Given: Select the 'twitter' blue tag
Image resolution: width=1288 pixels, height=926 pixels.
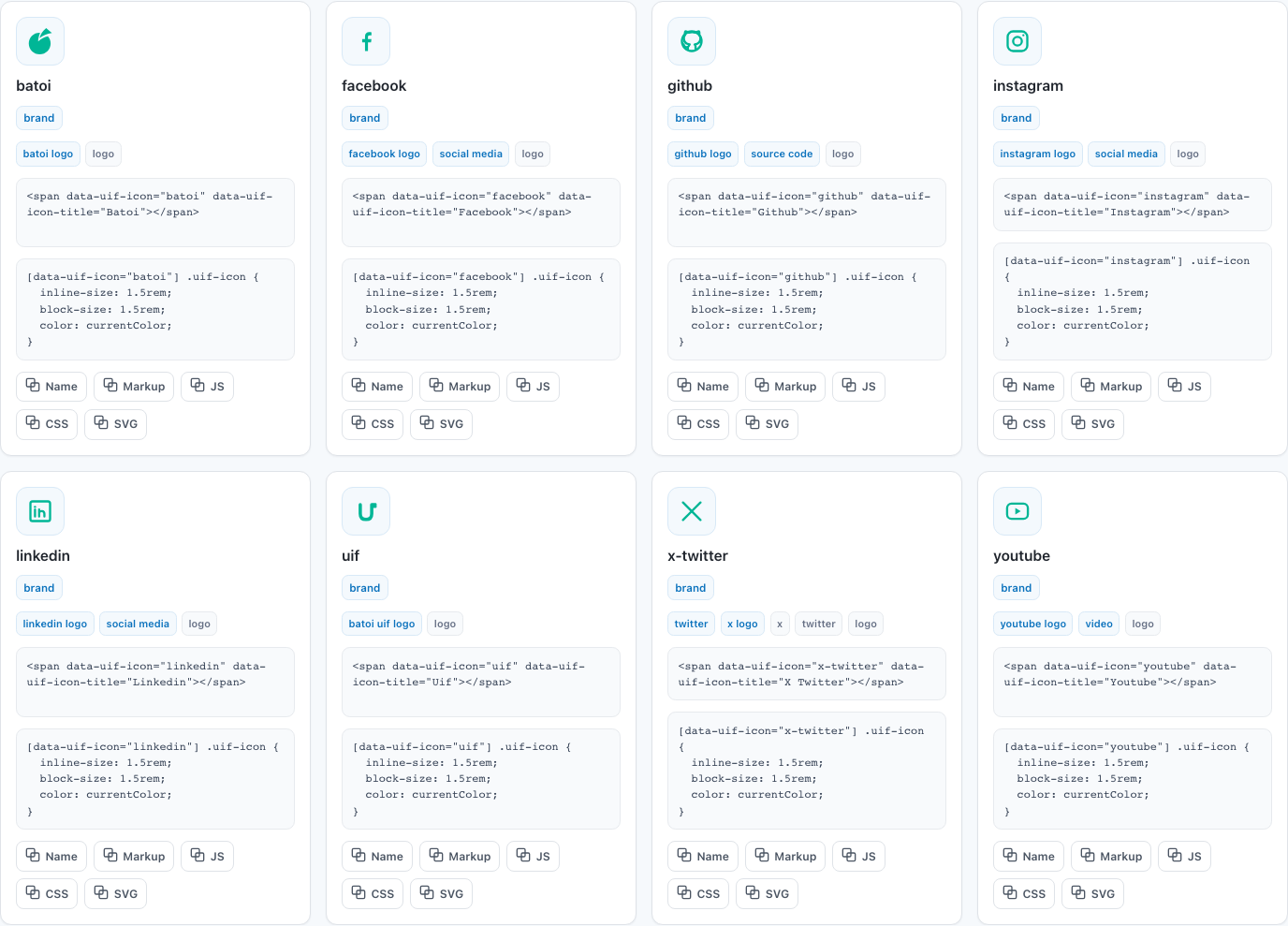Looking at the screenshot, I should click(691, 625).
